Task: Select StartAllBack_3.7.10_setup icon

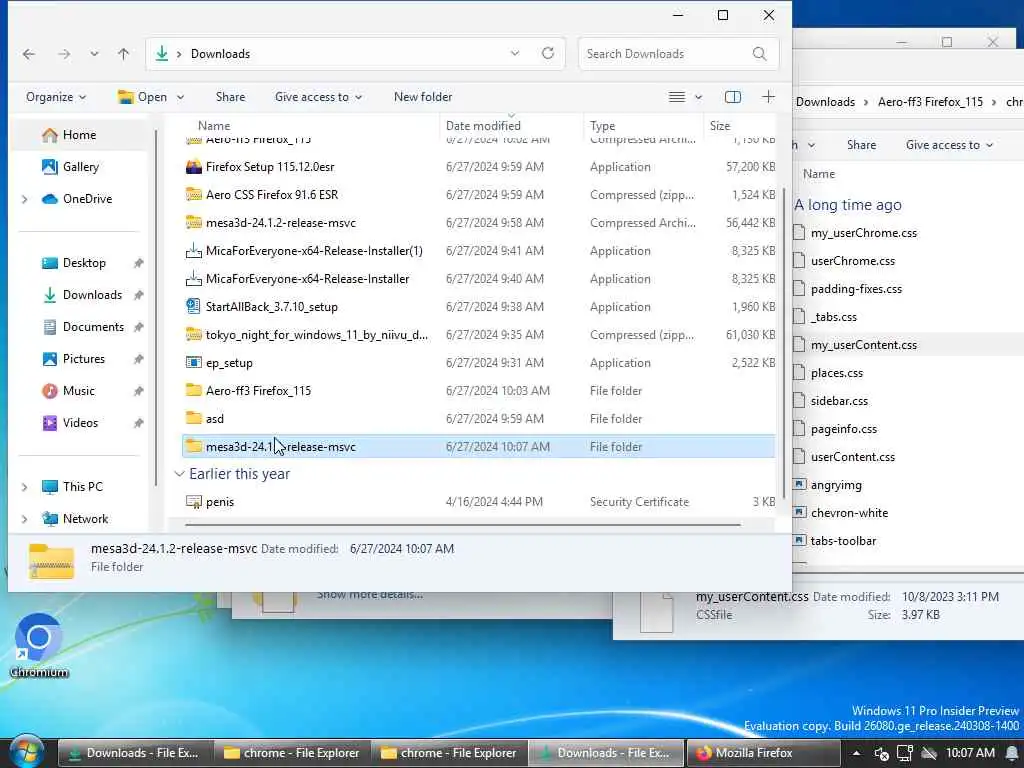Action: pos(193,307)
